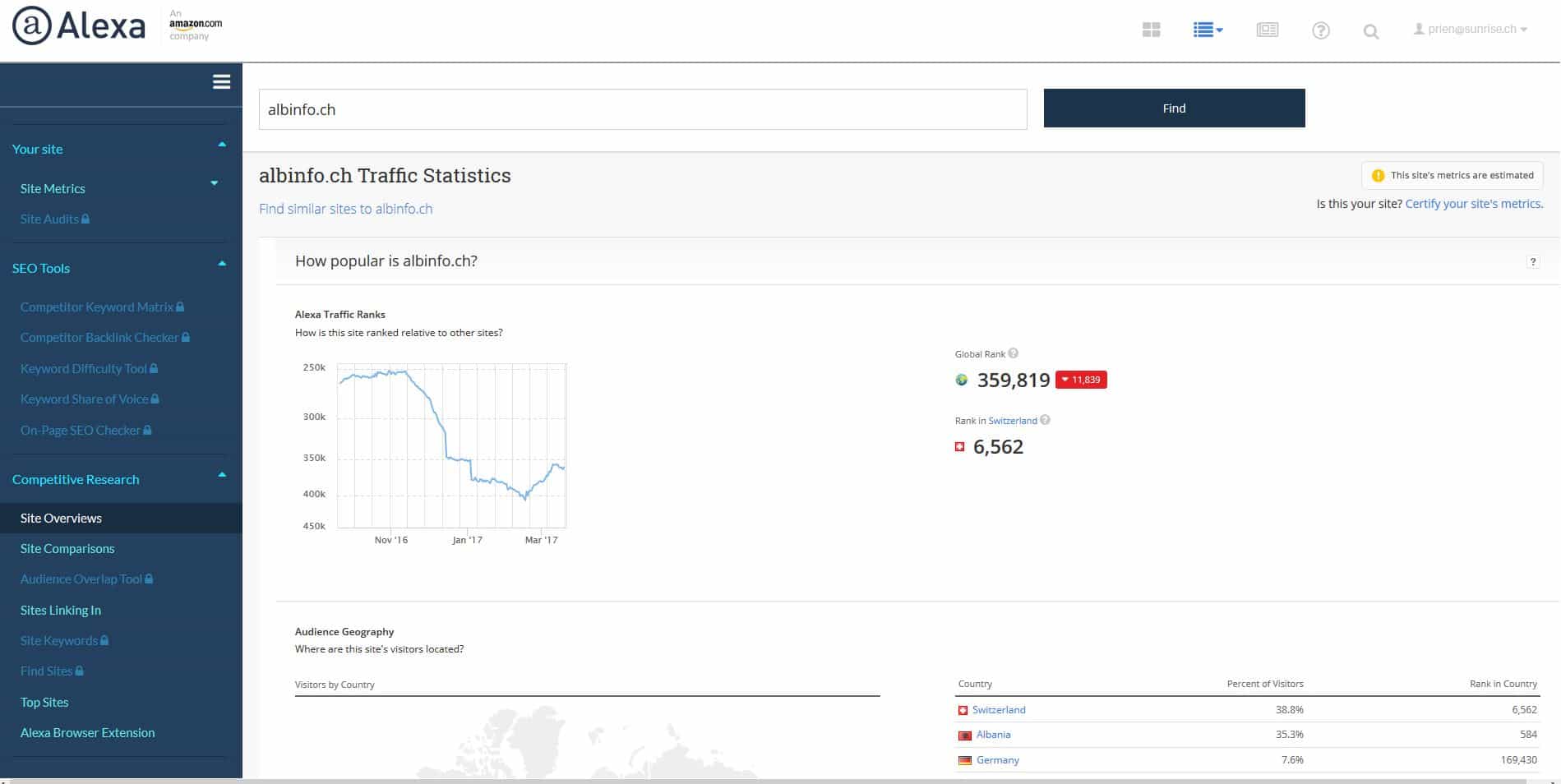
Task: Open Find similar sites to albinfo.ch link
Action: pos(345,209)
